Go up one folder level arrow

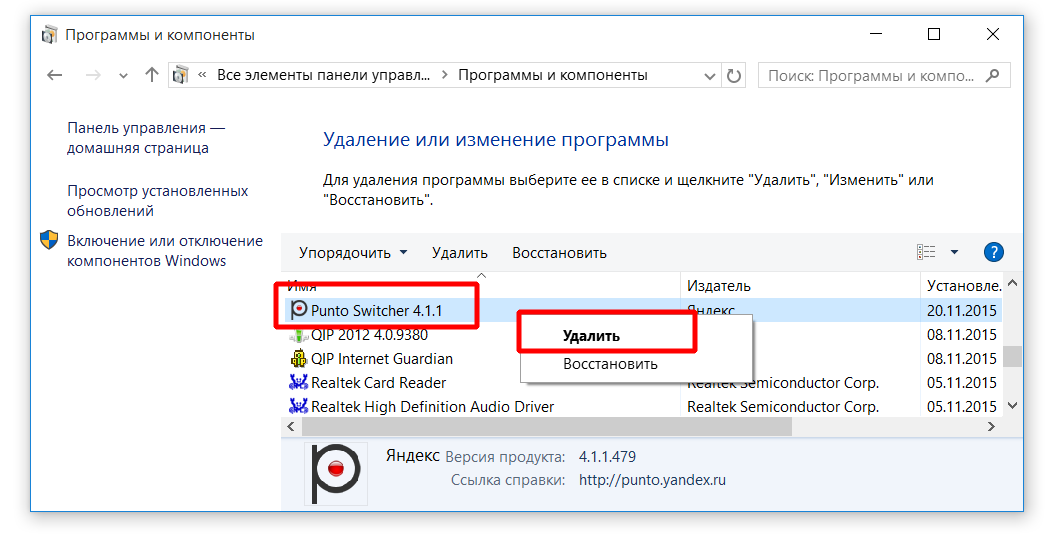click(x=152, y=75)
